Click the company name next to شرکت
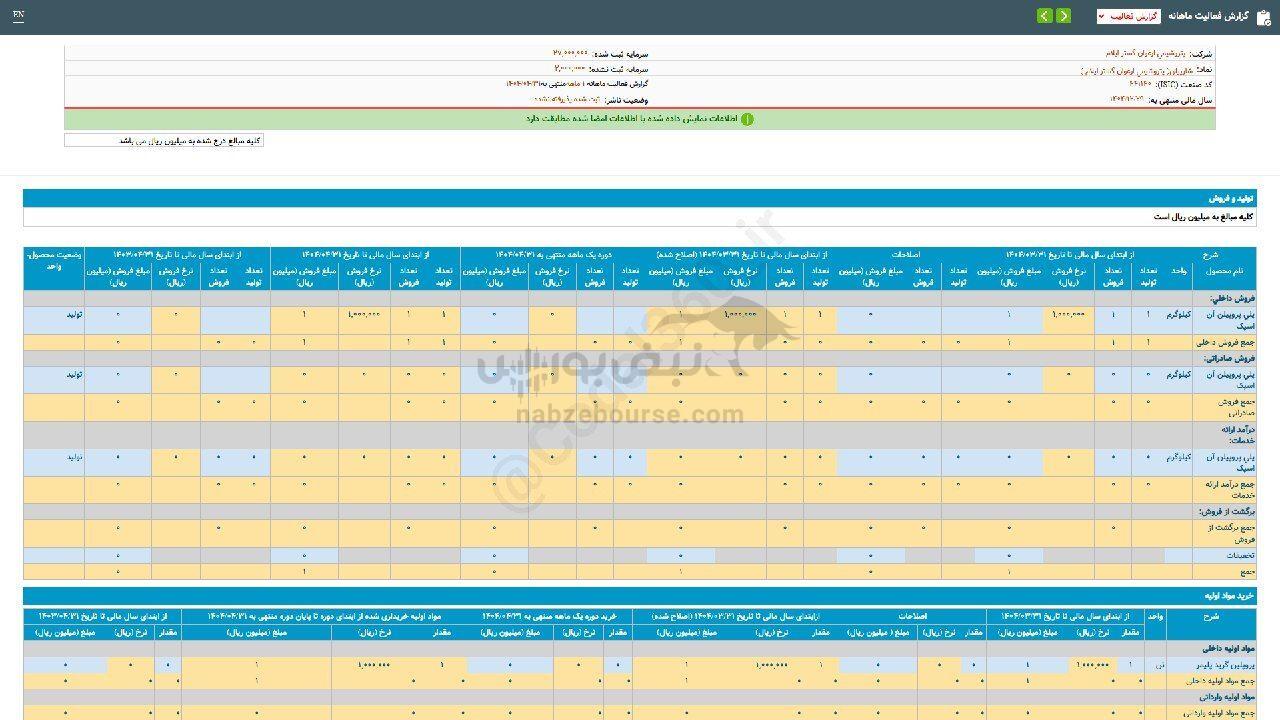The image size is (1280, 720). 1146,52
